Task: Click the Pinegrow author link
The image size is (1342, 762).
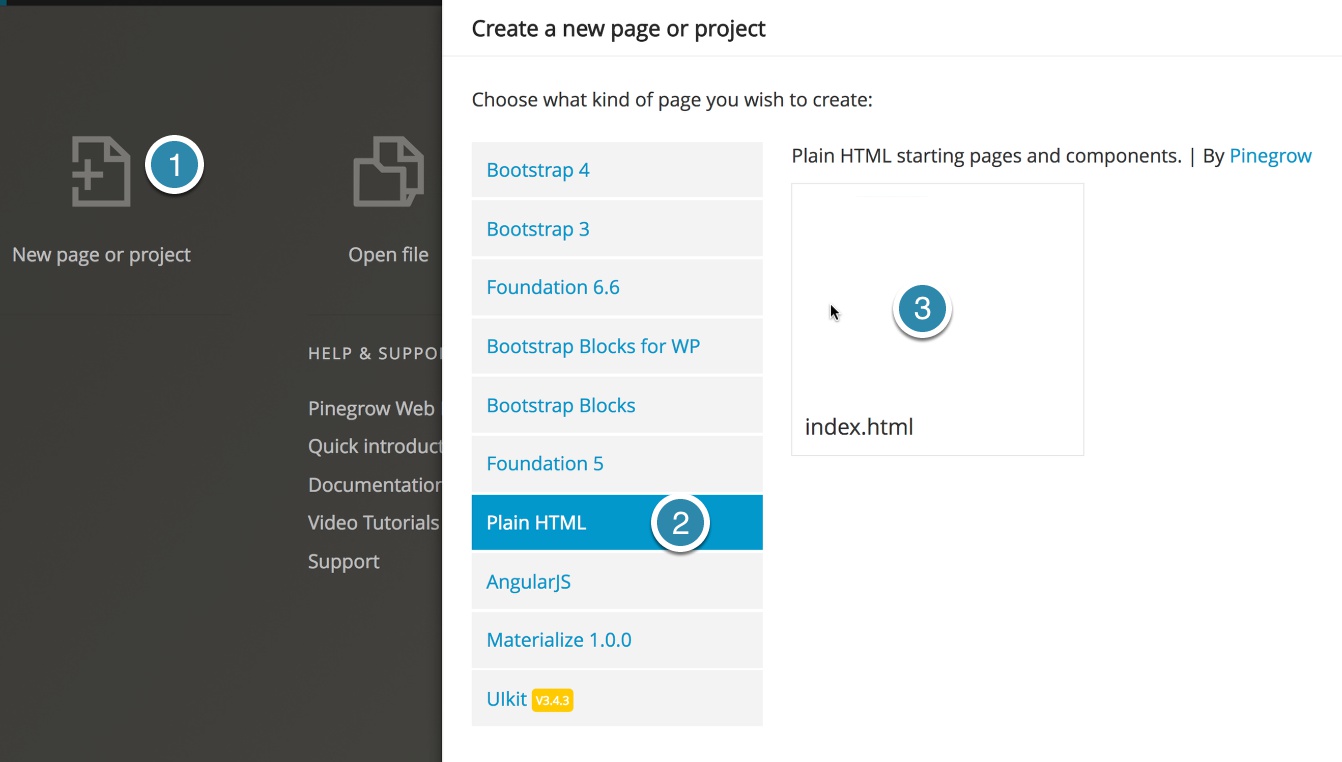Action: coord(1270,155)
